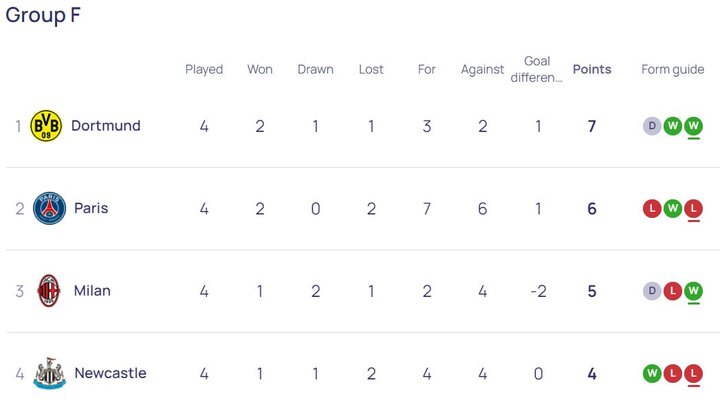The image size is (720, 409).
Task: Open the Newcastle team name link
Action: [110, 373]
